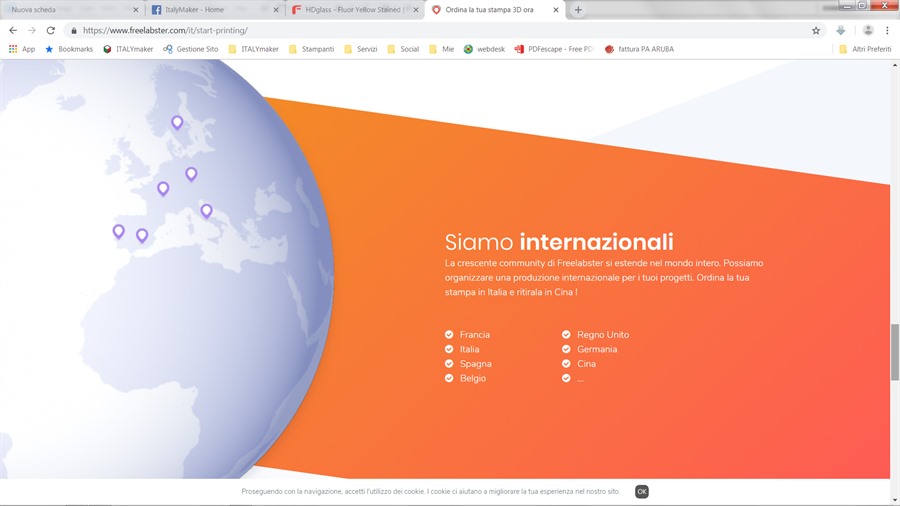The height and width of the screenshot is (506, 900).
Task: Open the Bookmarks star shortcut
Action: [x=69, y=49]
